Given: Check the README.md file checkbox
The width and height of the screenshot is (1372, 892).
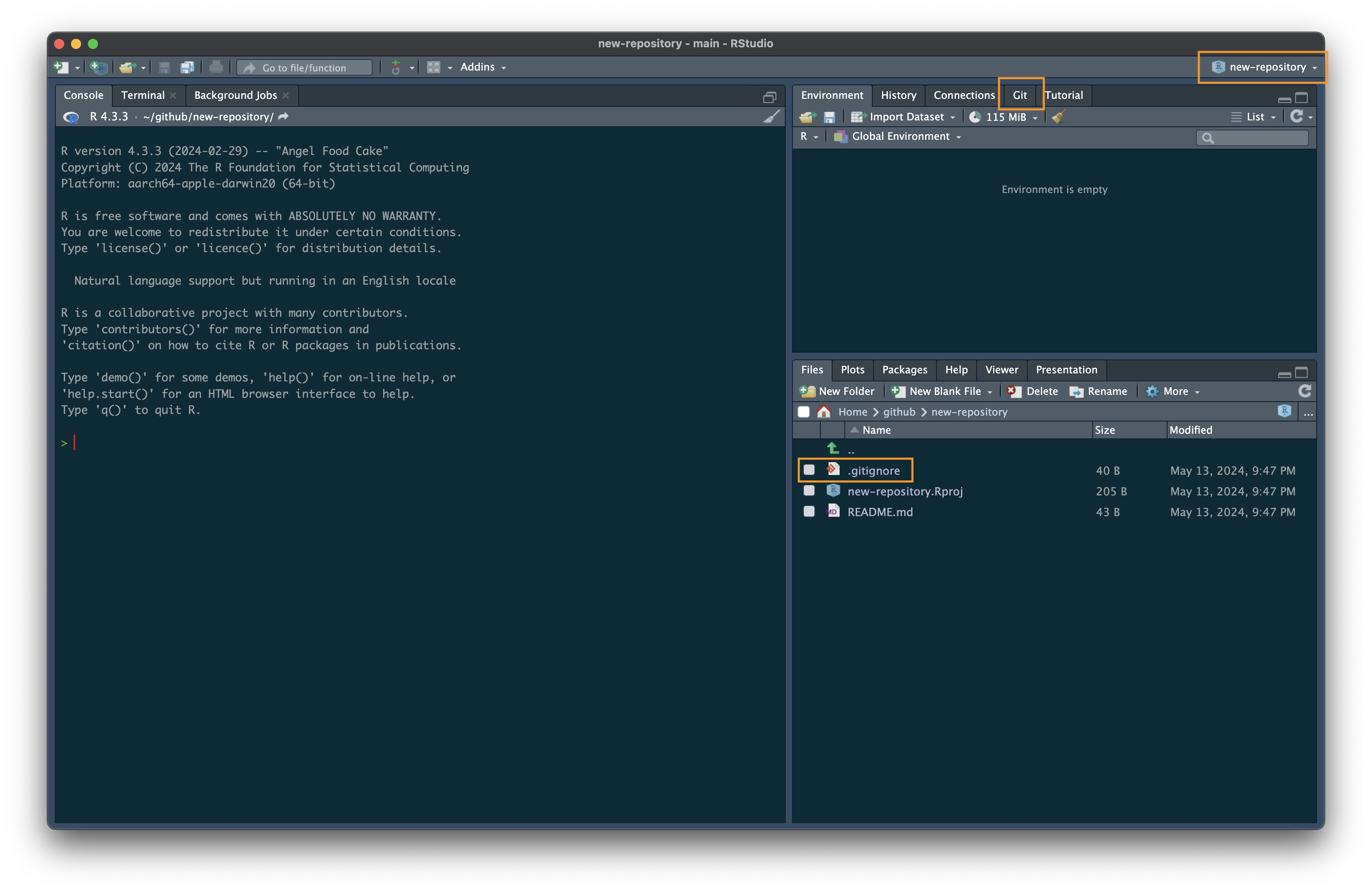Looking at the screenshot, I should click(809, 512).
